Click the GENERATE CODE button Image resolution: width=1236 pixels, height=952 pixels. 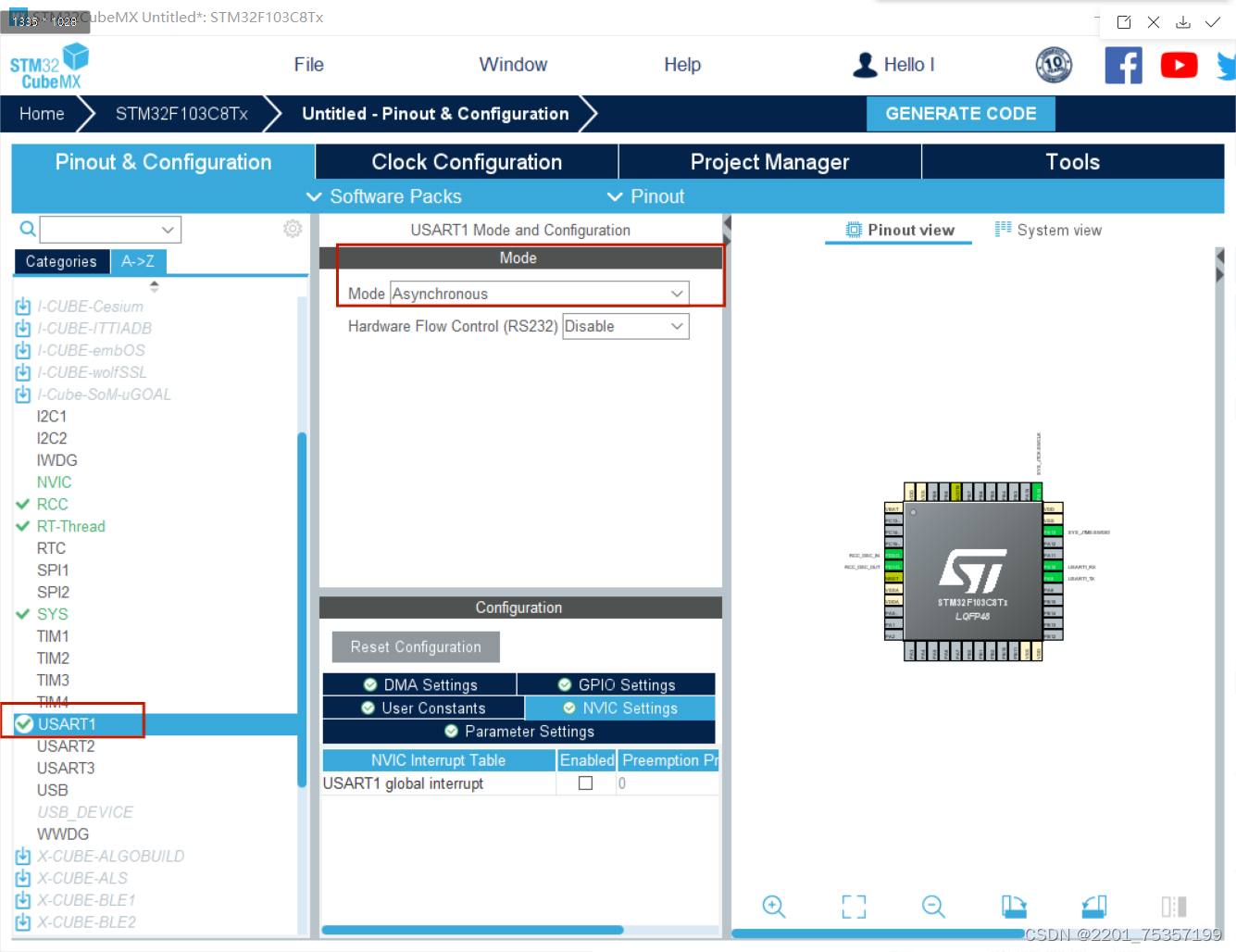961,114
